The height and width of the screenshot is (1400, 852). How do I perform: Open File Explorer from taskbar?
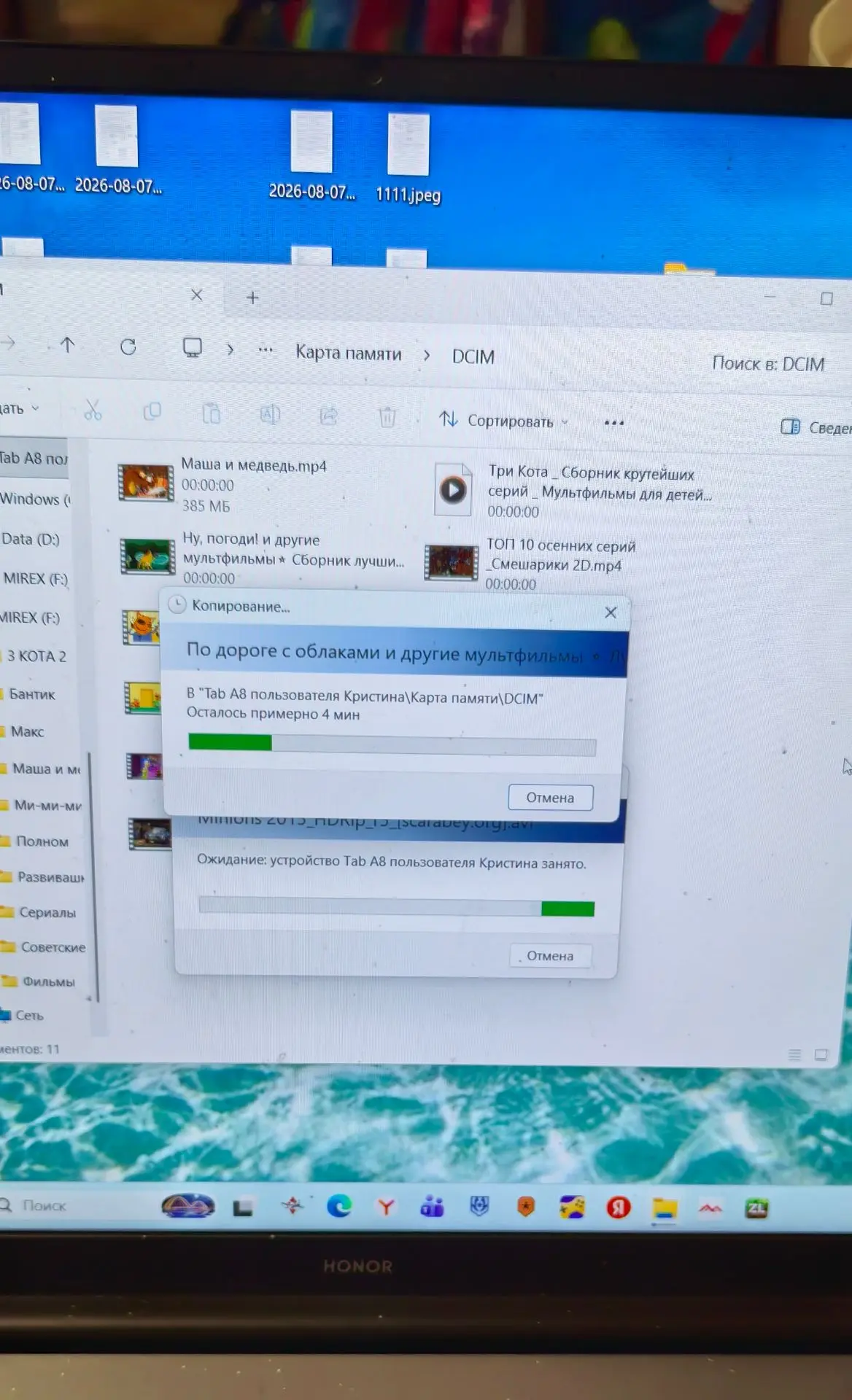[664, 1209]
